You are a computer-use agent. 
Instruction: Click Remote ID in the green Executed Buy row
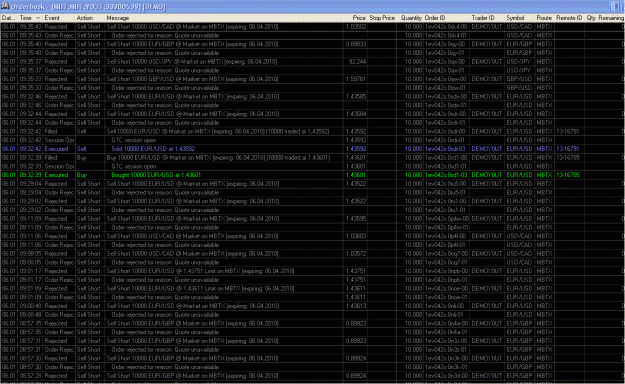[x=568, y=175]
